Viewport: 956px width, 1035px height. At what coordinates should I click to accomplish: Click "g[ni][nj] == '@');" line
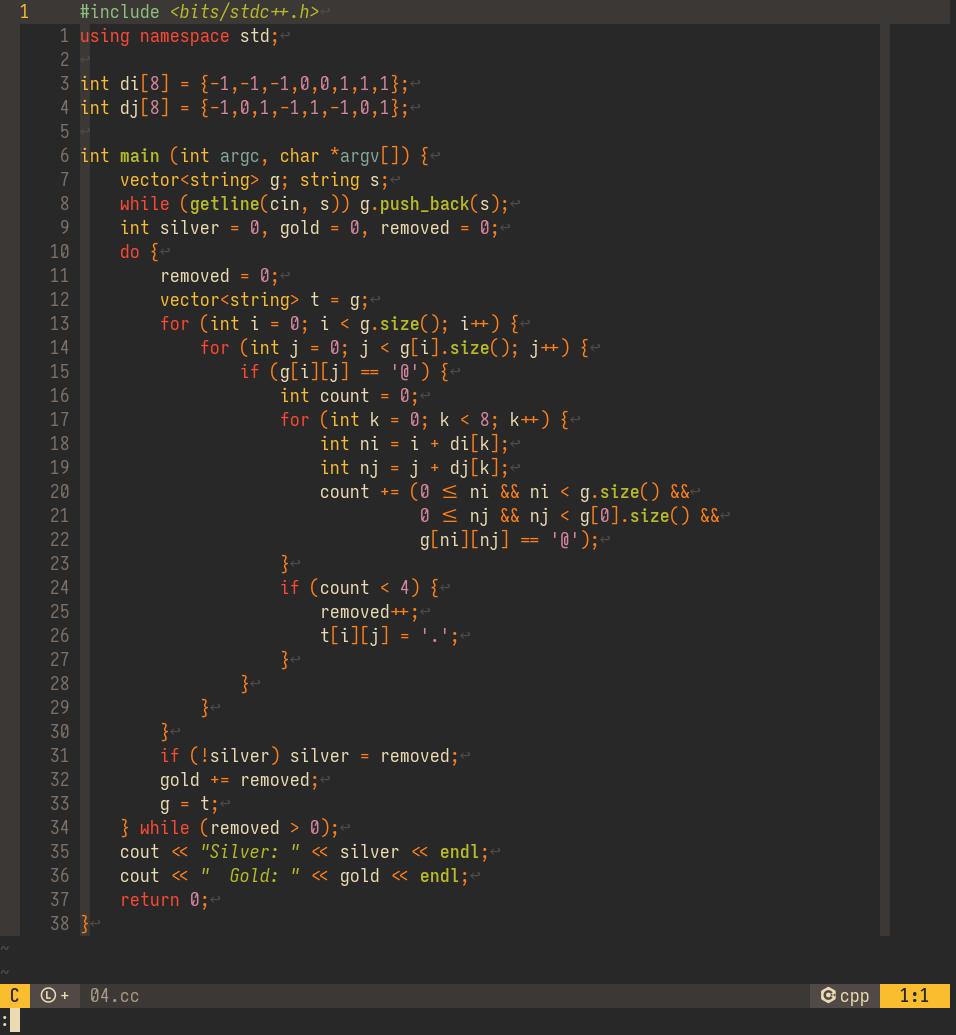coord(509,540)
